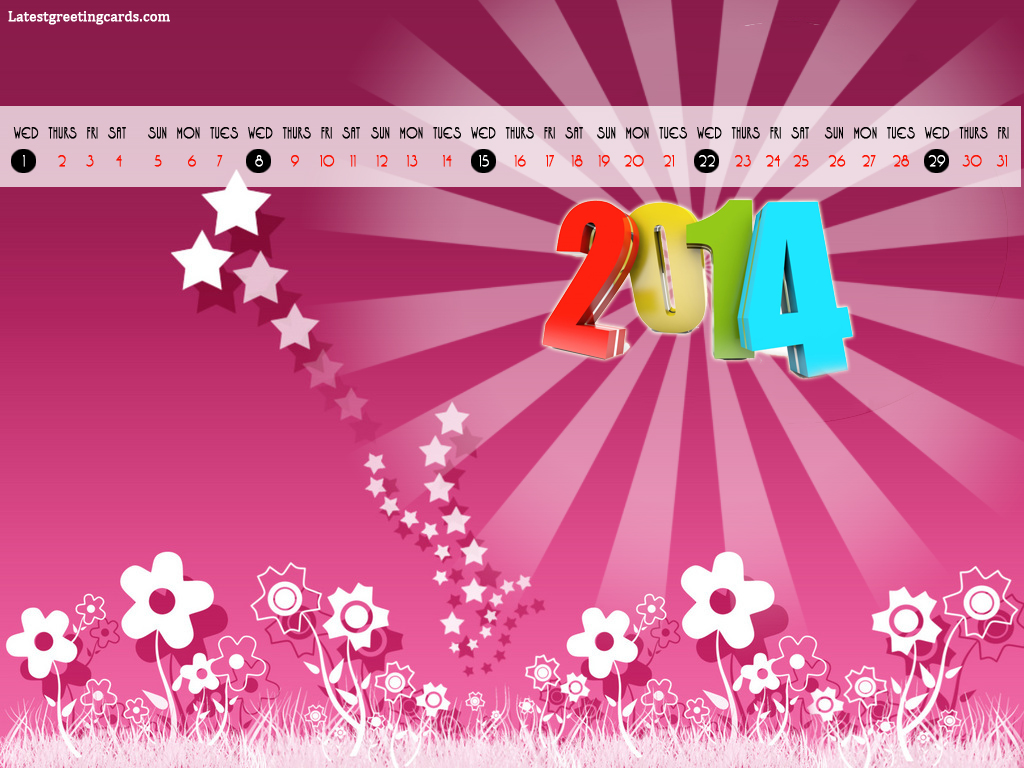Click the WED label above date 22

[x=709, y=133]
